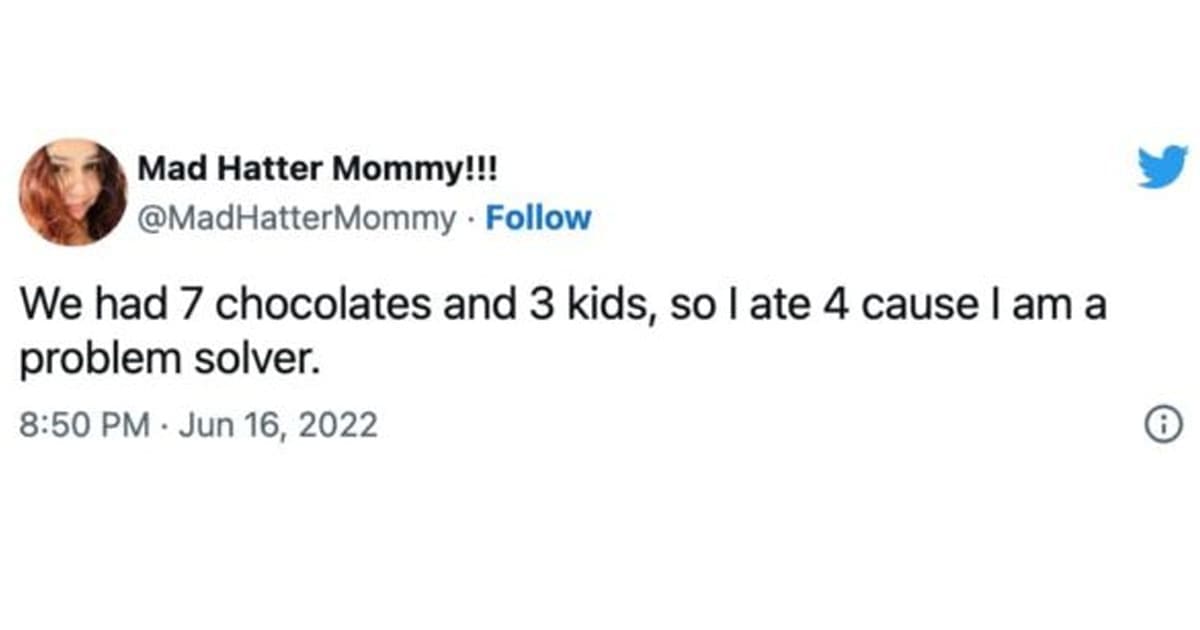Click "We had" at the tweet start

pos(92,306)
